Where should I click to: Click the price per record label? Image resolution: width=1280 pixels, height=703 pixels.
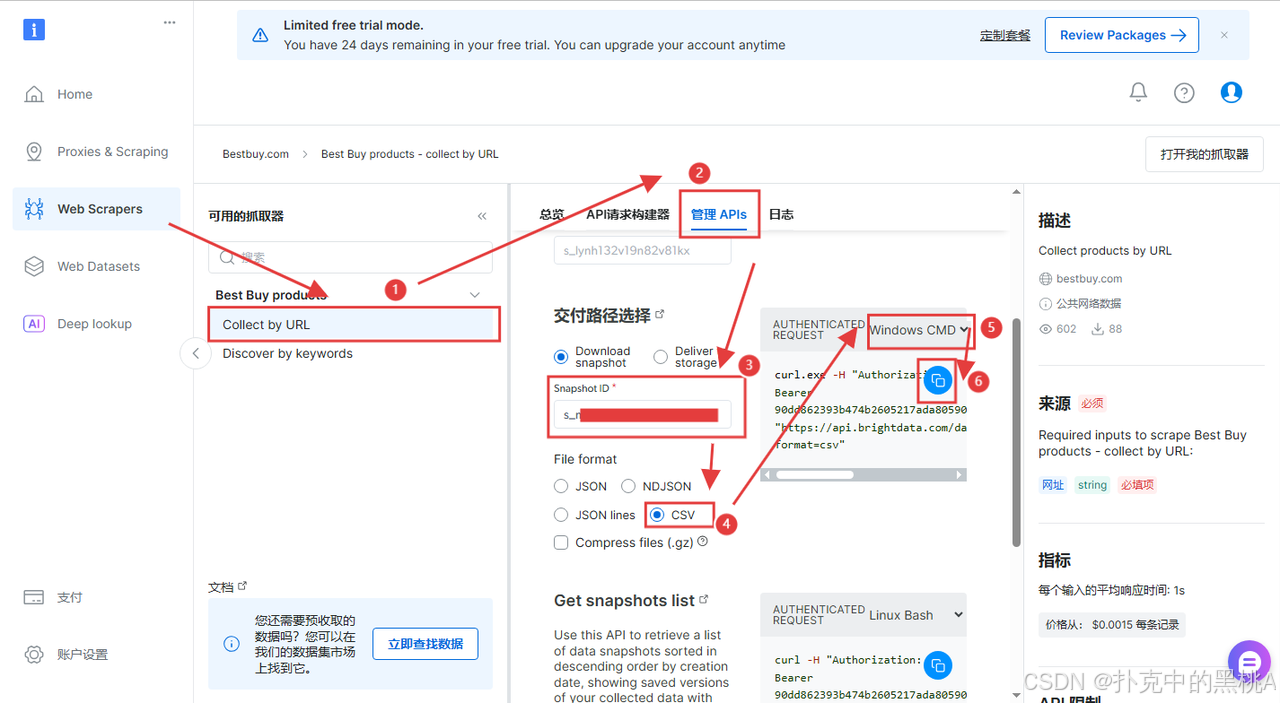click(1112, 625)
